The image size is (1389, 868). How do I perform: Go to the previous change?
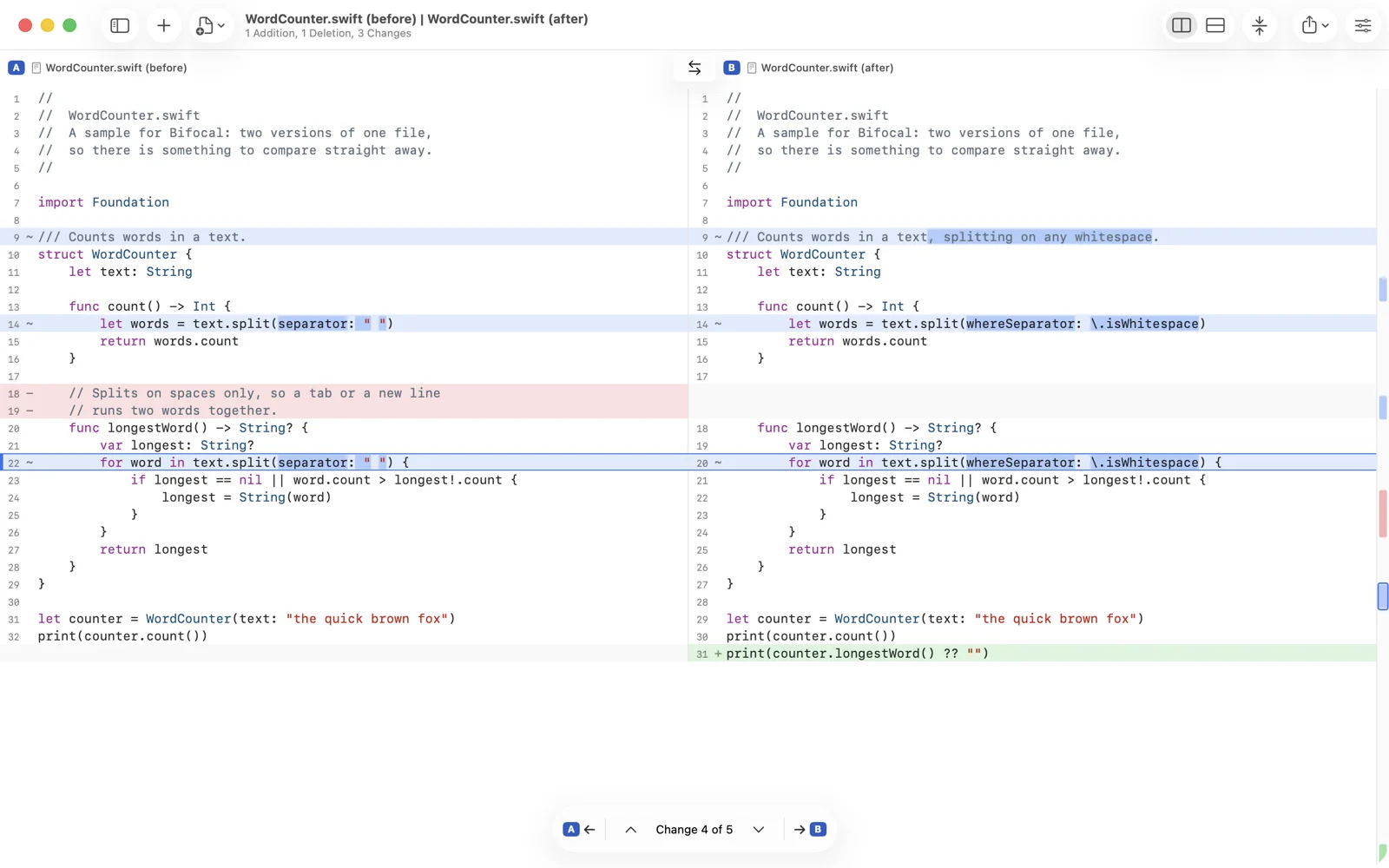631,830
